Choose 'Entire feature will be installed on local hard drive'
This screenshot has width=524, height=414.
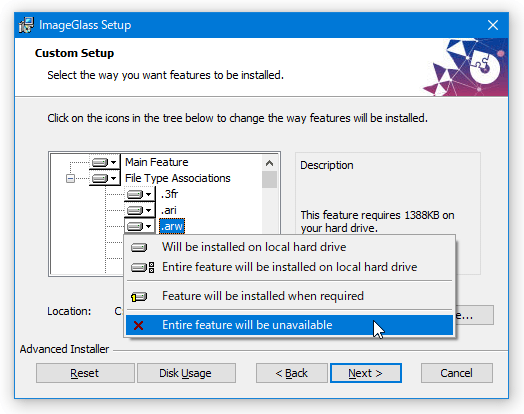(289, 267)
